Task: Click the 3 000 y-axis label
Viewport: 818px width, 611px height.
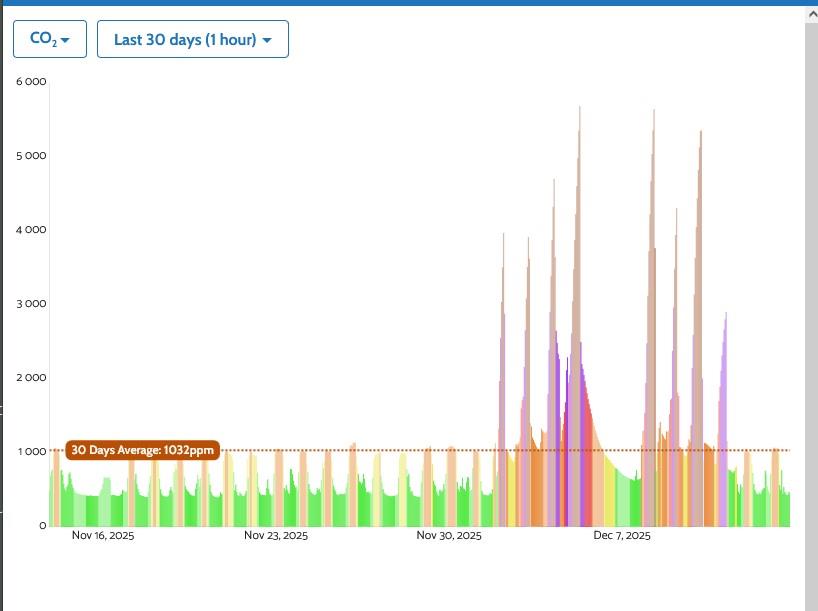Action: point(31,303)
